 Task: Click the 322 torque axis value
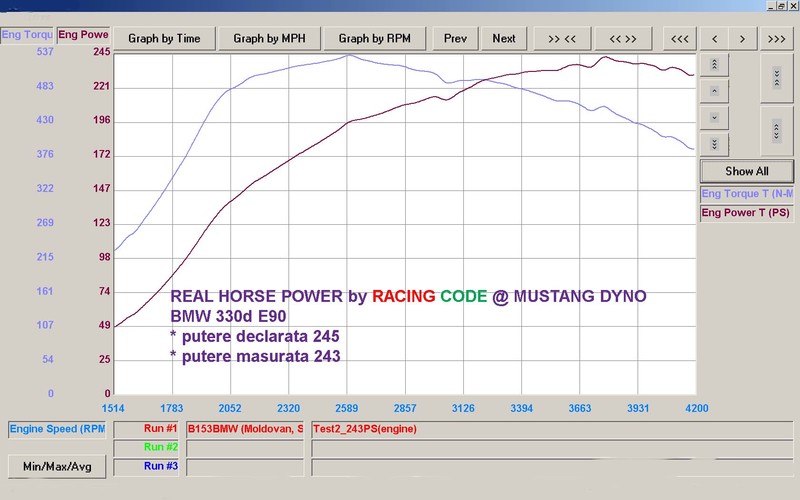(45, 188)
